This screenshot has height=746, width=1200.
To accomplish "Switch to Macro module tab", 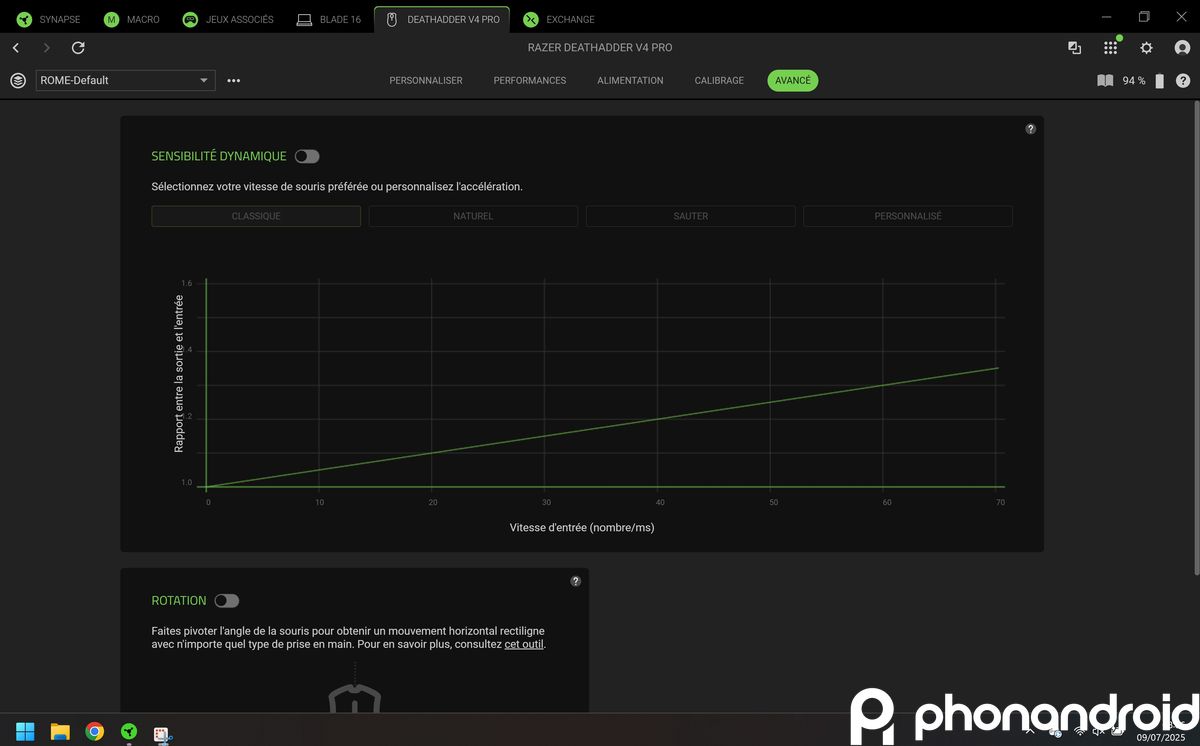I will coord(133,19).
